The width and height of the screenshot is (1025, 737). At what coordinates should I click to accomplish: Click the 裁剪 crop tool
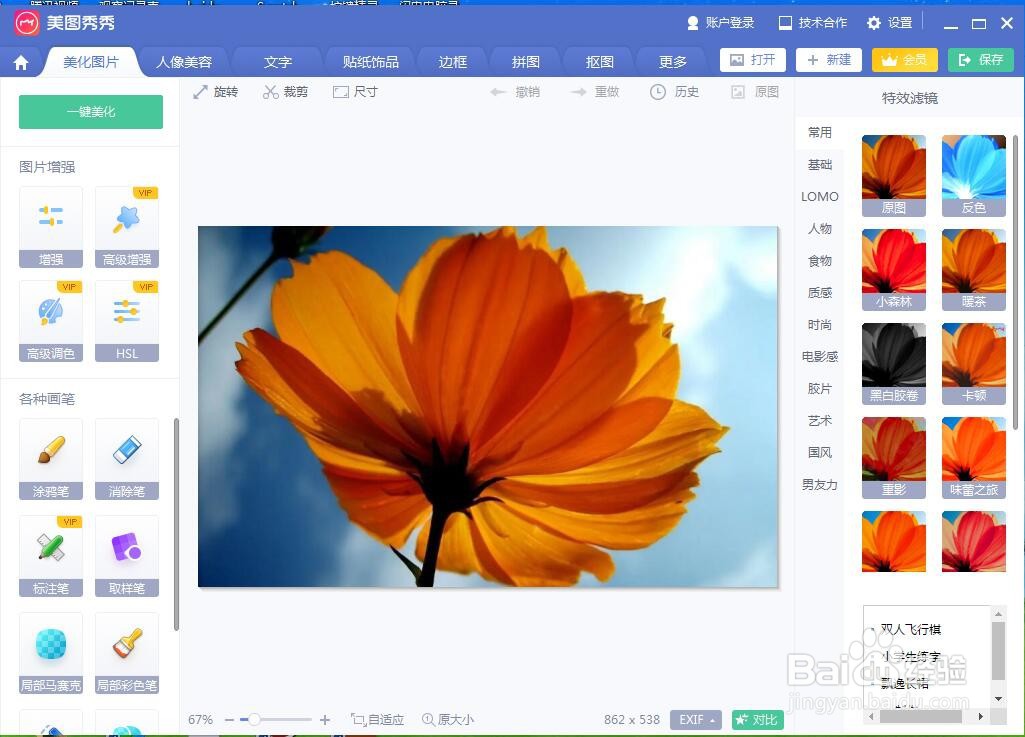[286, 92]
